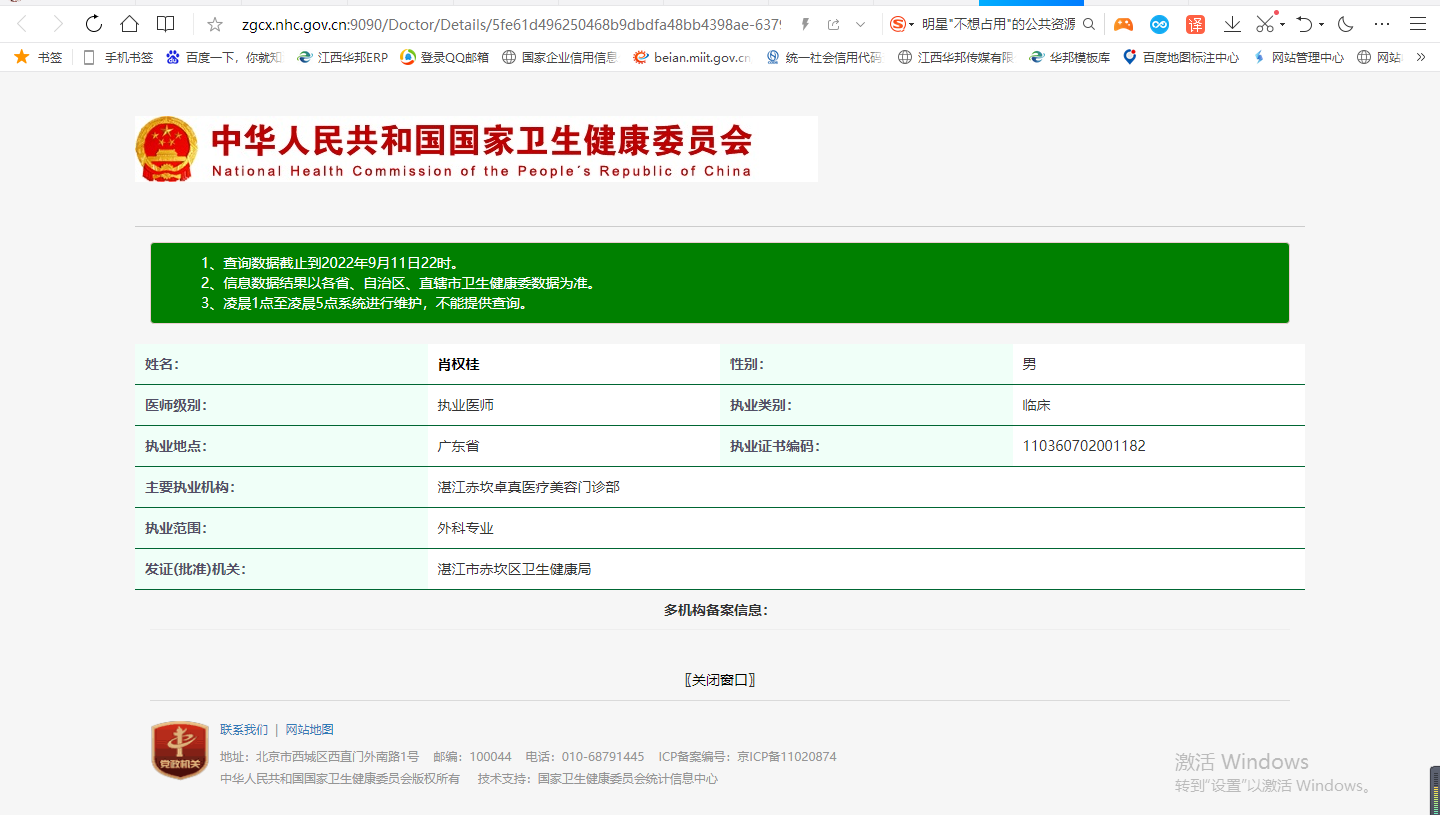Select the issuing authority 湛江市赤坎区卫生健康局

(514, 569)
